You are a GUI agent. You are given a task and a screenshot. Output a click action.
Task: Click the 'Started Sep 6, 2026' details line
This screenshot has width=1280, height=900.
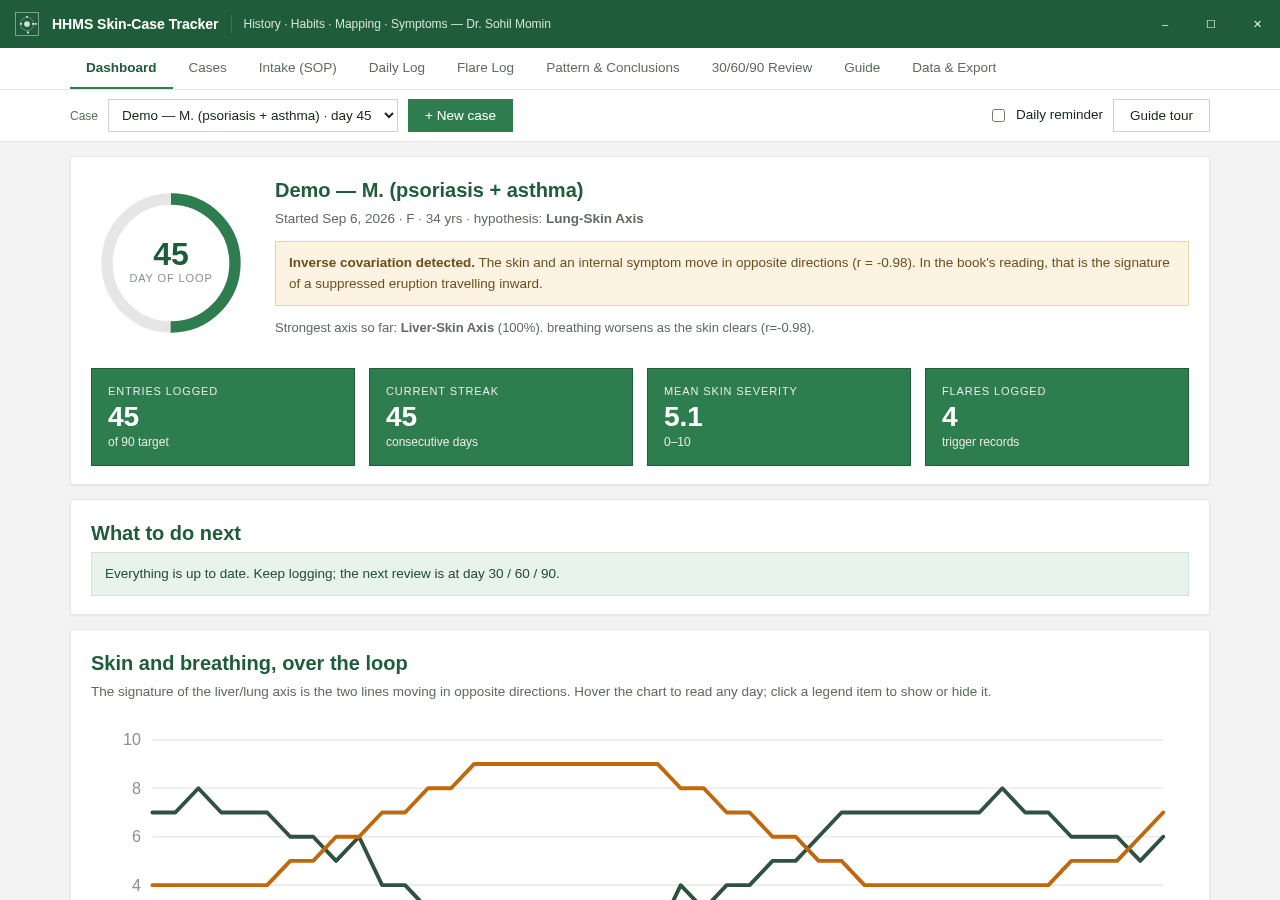point(459,219)
